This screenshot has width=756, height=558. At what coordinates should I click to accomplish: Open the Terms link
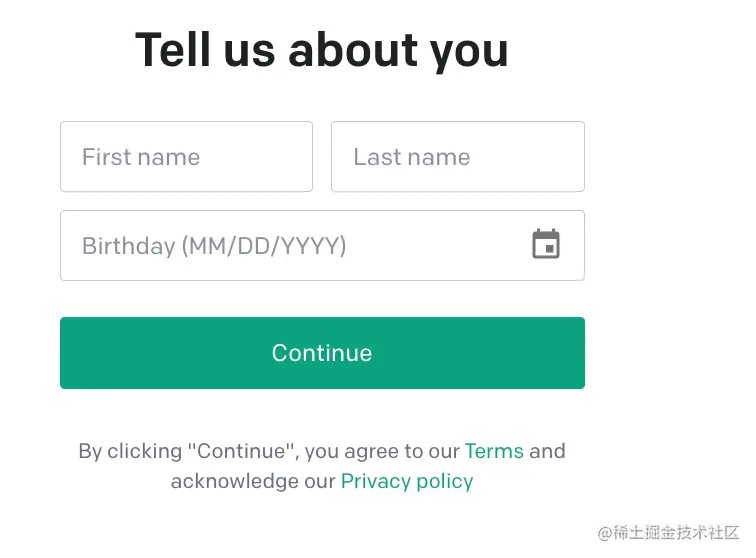[494, 451]
